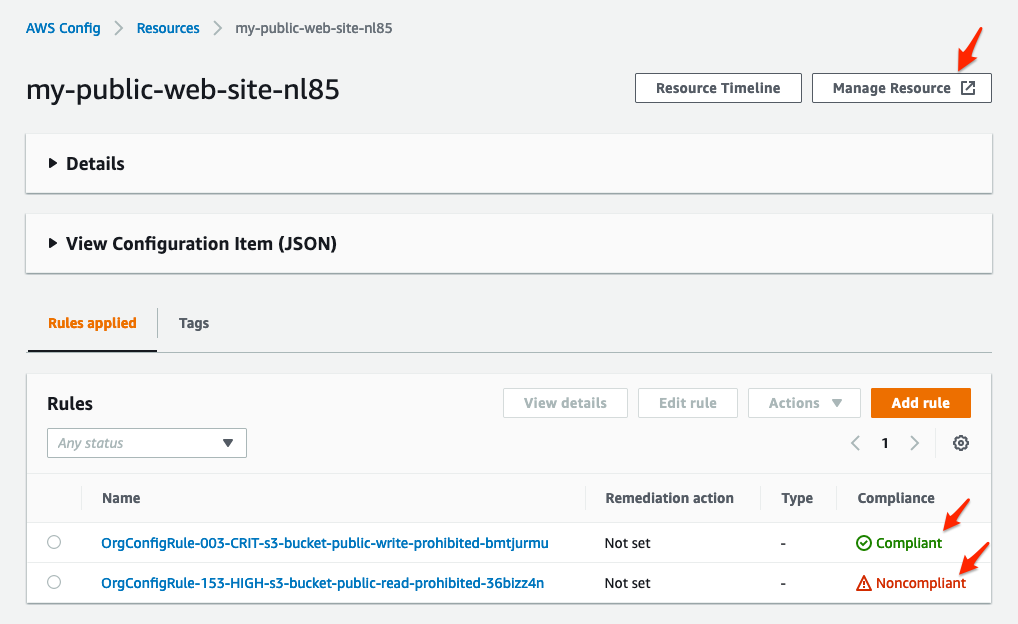Click the breadcrumb chevron after Resources
1018x624 pixels.
tap(217, 29)
